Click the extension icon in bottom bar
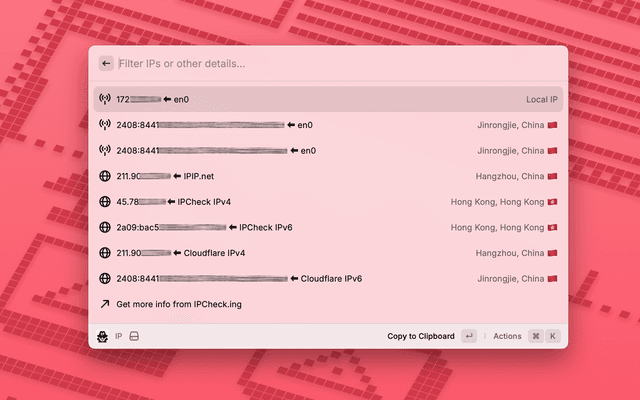 tap(103, 336)
